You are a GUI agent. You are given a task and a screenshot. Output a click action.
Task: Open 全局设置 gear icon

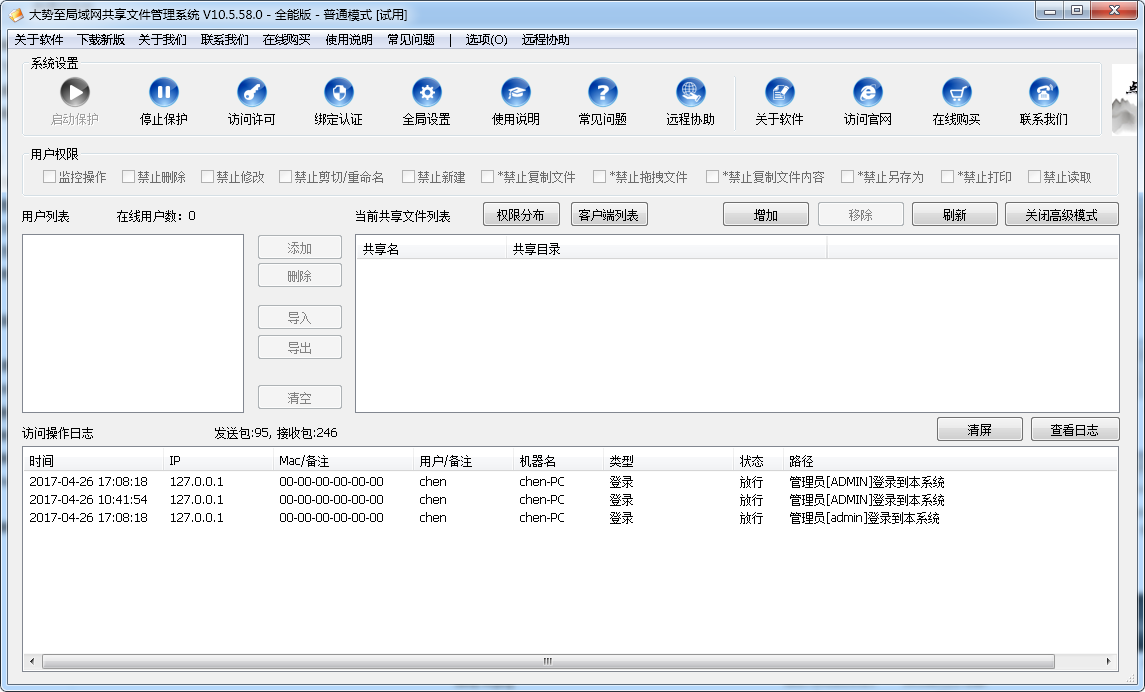tap(427, 93)
